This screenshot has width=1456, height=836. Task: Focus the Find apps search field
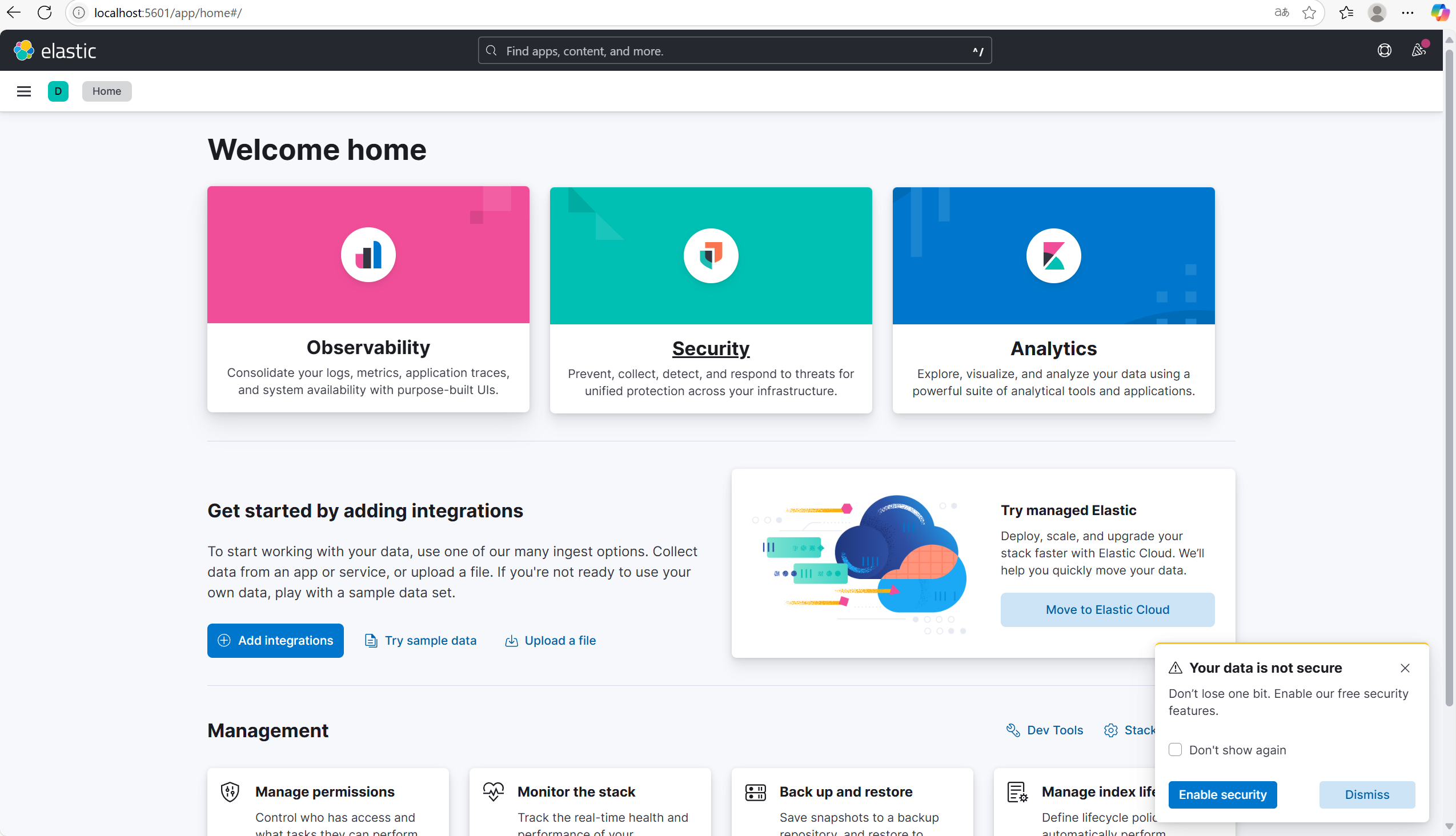click(734, 51)
